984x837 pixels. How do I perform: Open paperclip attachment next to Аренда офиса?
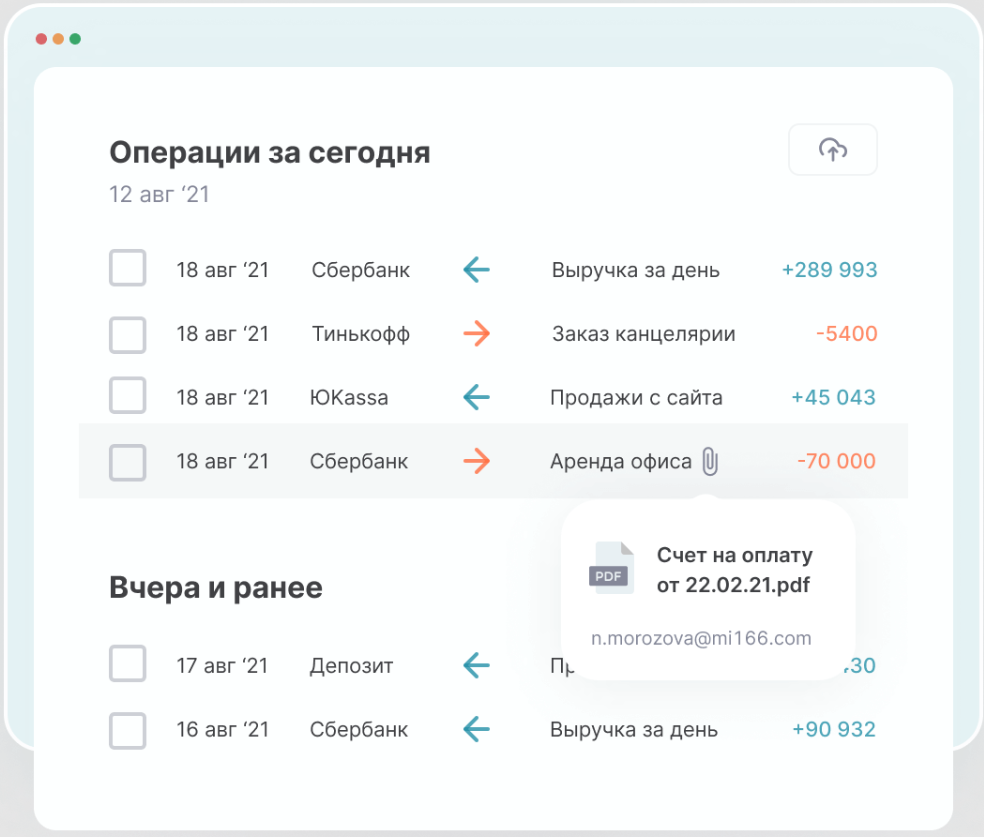coord(710,461)
